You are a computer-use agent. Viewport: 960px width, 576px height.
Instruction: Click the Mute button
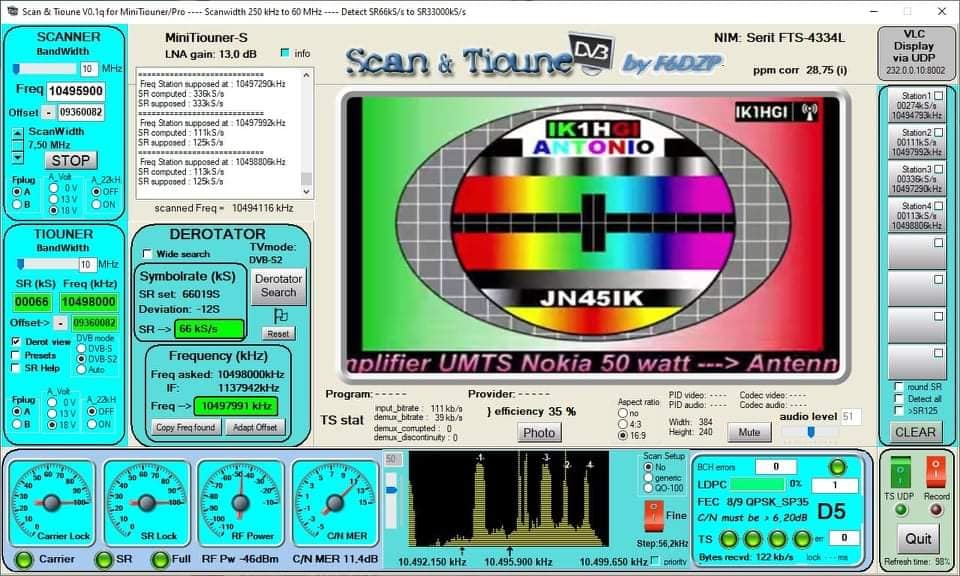pos(749,432)
